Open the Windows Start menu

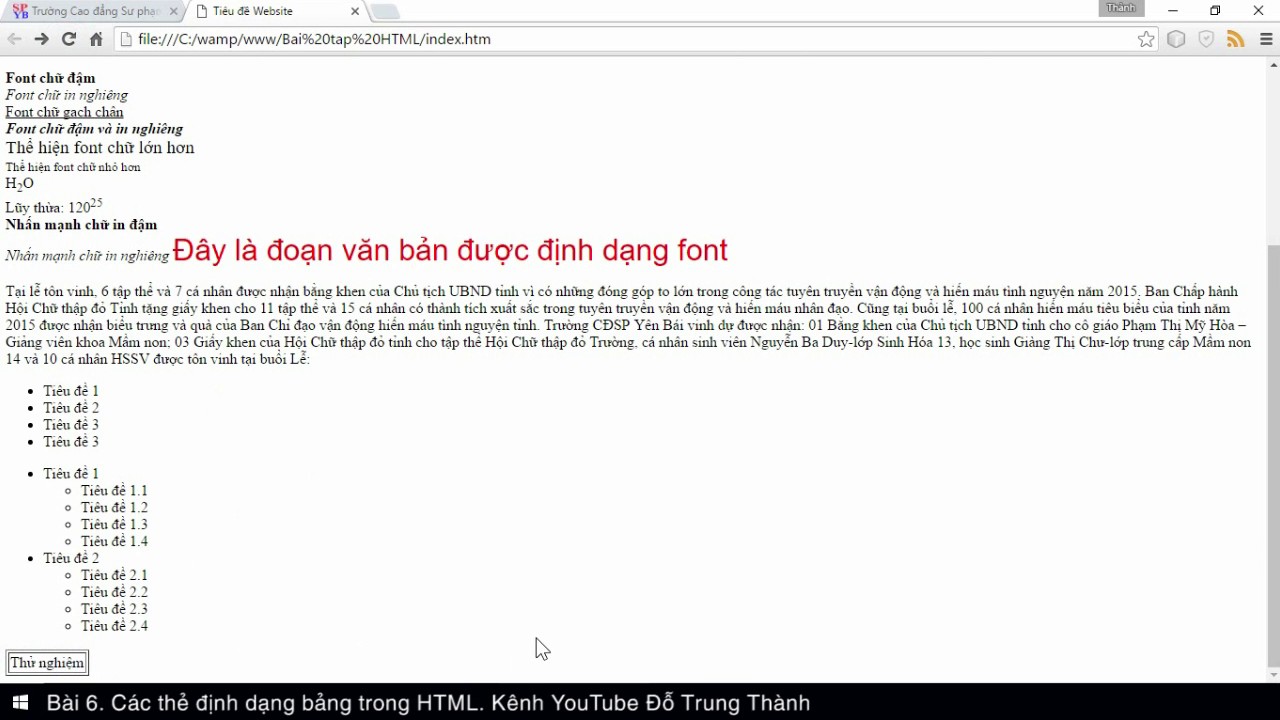19,702
